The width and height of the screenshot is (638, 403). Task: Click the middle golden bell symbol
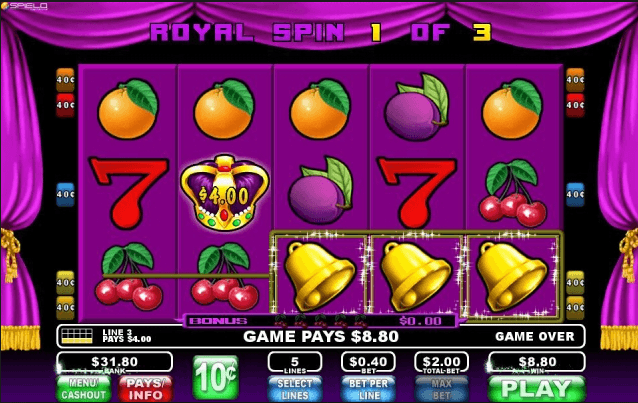point(416,276)
